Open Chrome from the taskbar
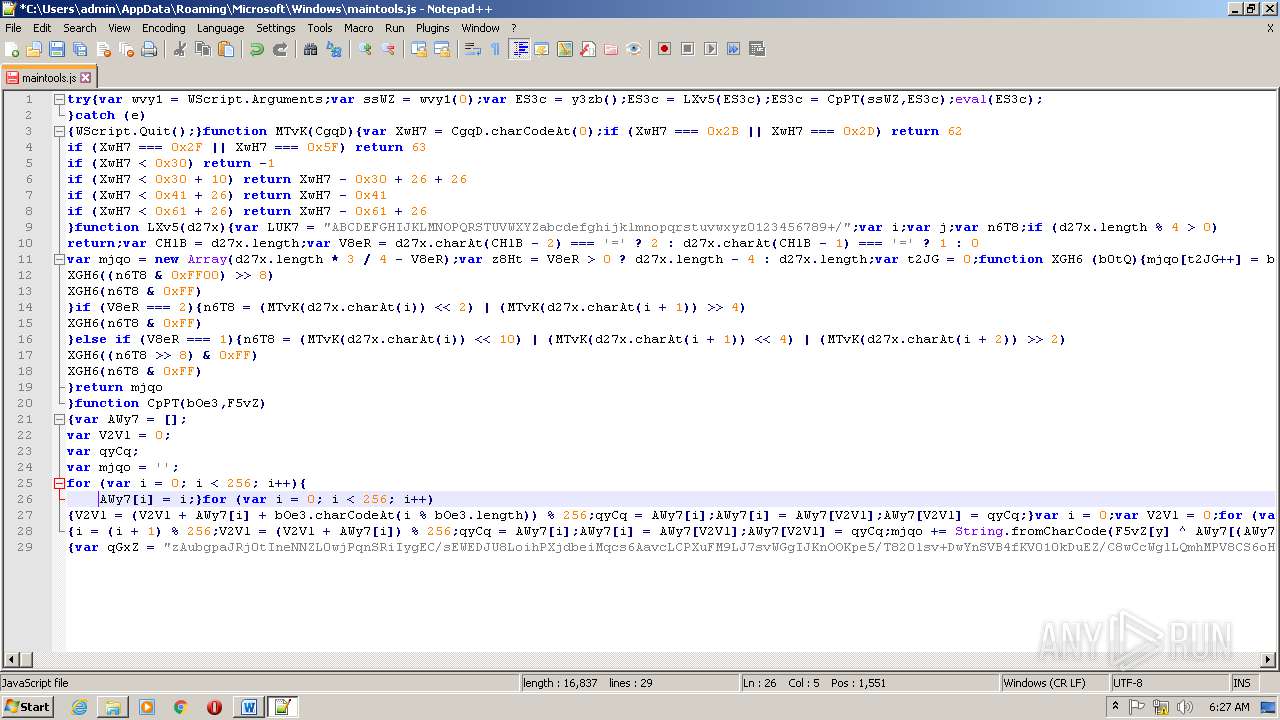1280x720 pixels. coord(180,707)
